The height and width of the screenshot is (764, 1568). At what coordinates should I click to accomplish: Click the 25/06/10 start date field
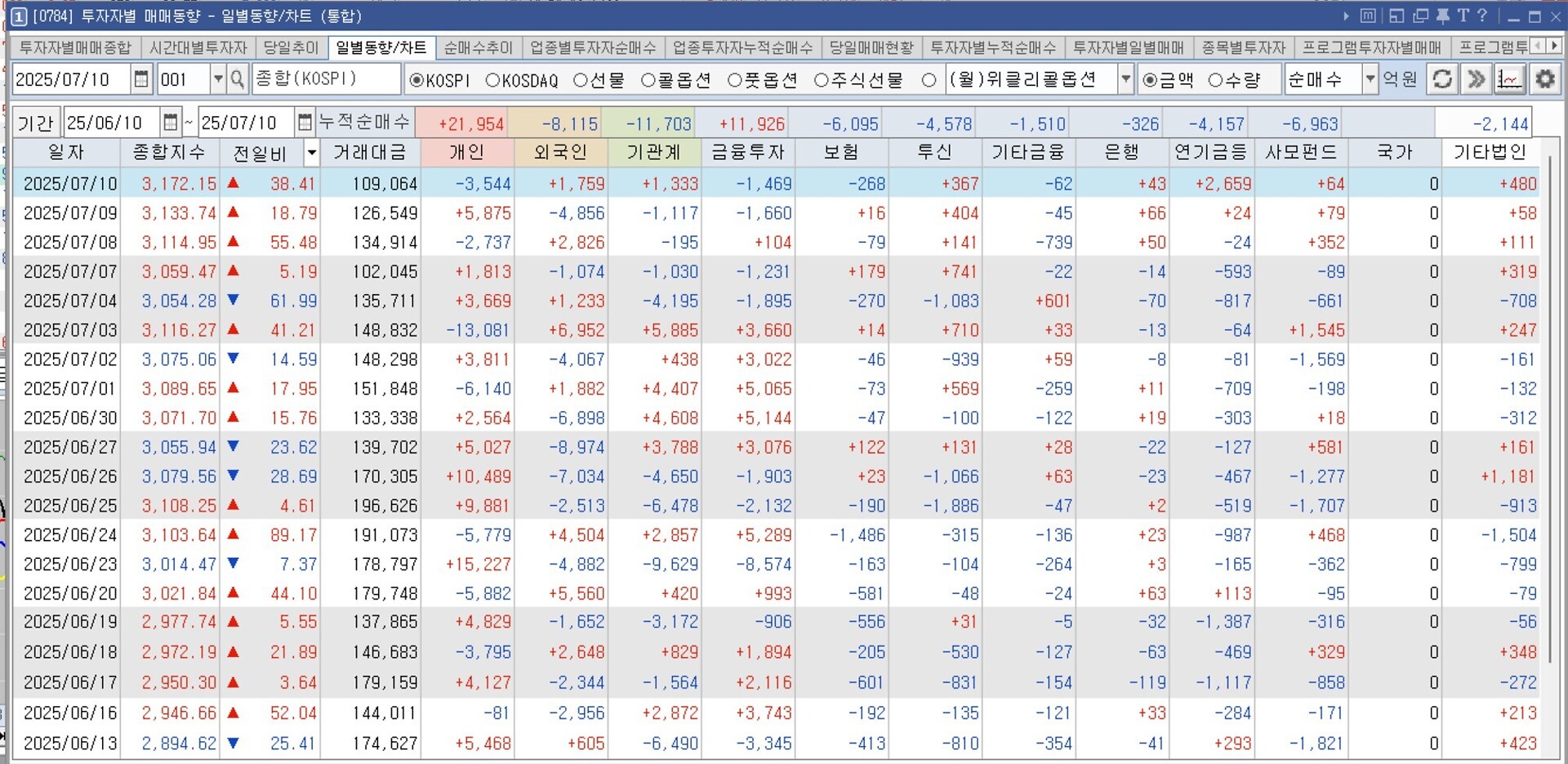(x=112, y=123)
